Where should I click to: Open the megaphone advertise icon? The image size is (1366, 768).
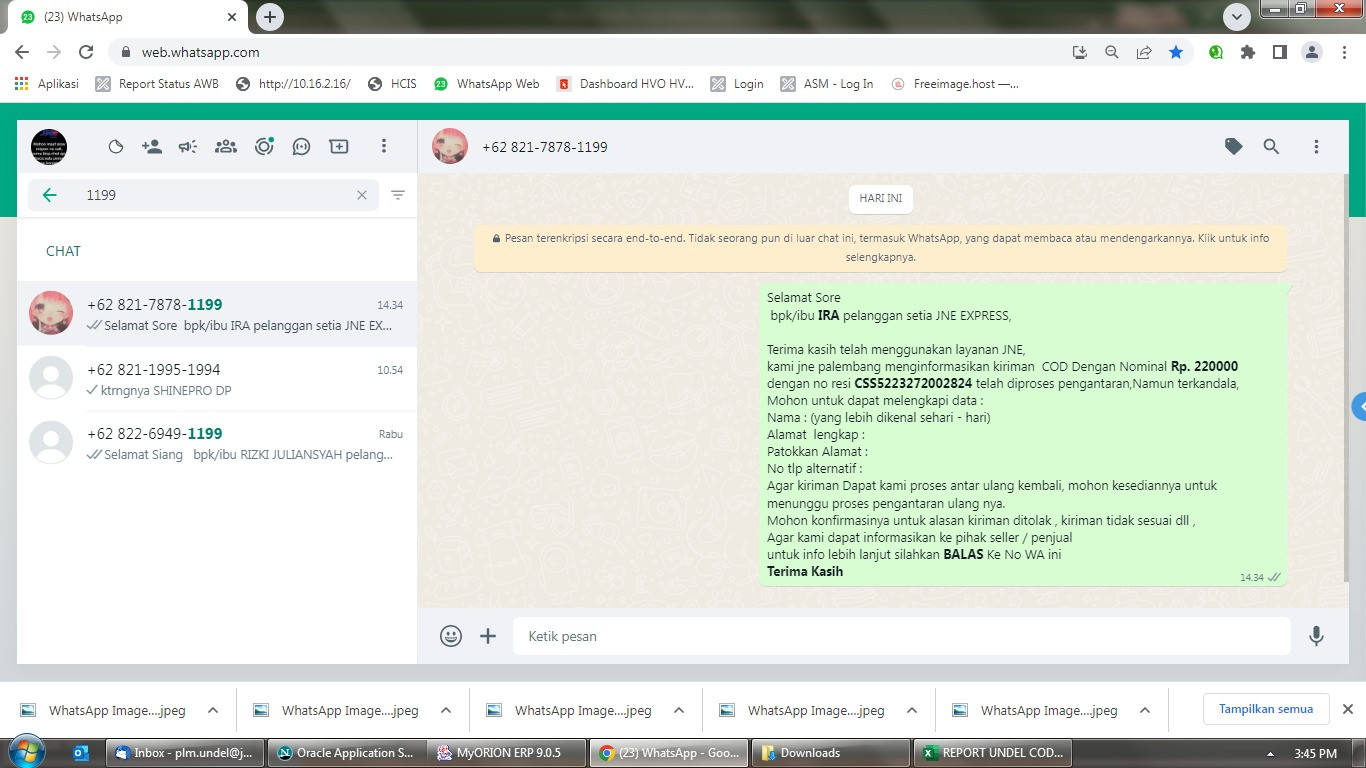coord(188,147)
